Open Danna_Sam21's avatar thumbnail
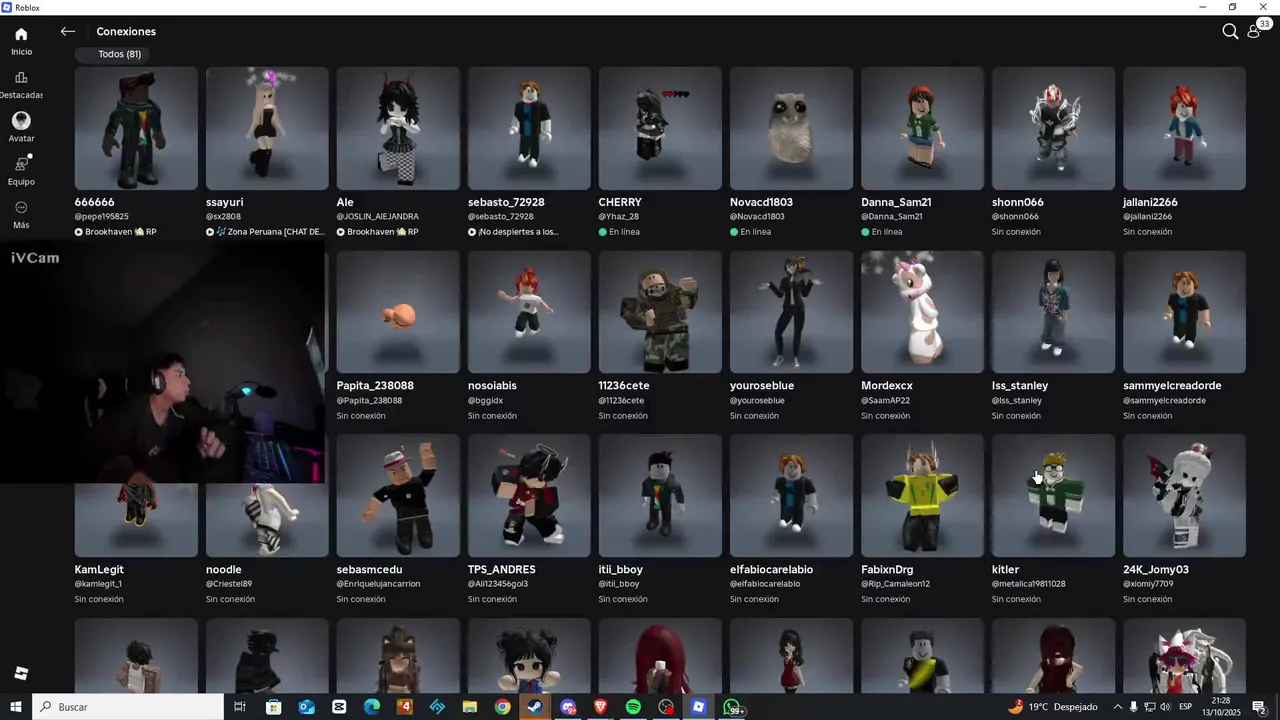Viewport: 1280px width, 720px height. tap(922, 129)
